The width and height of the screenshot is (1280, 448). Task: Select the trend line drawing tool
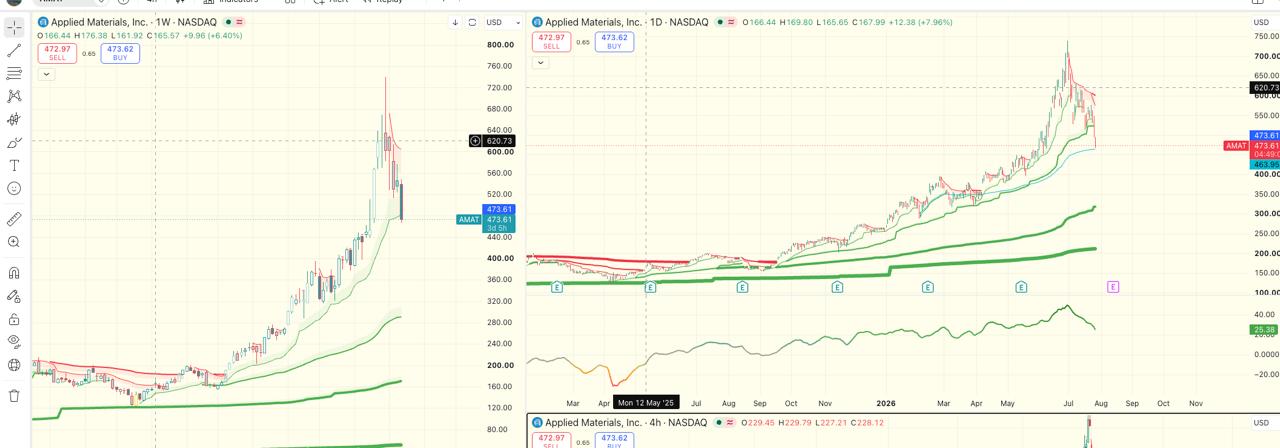coord(14,50)
